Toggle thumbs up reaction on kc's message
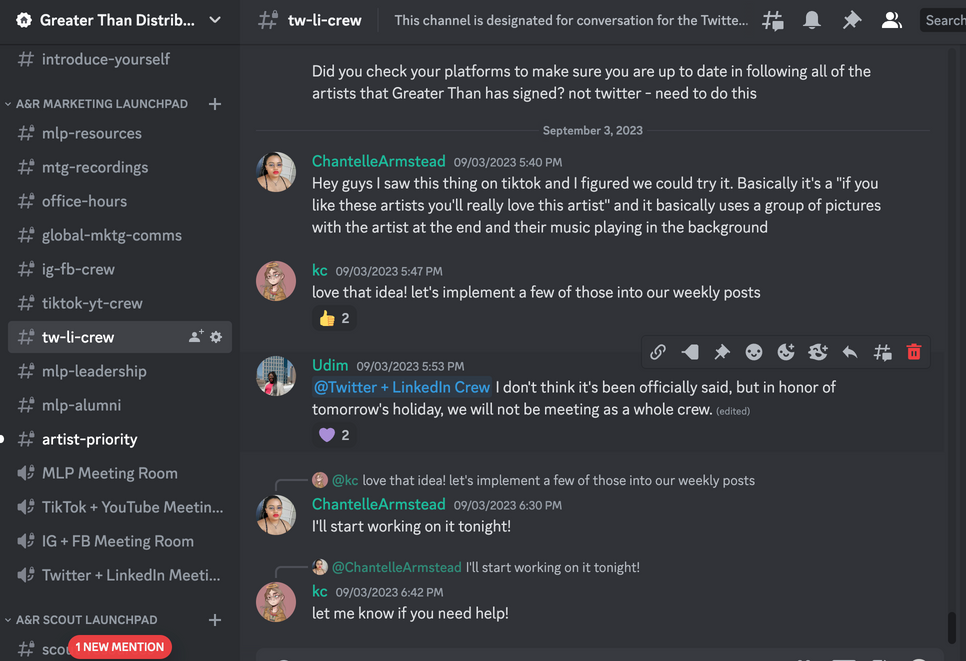Viewport: 966px width, 661px height. coord(334,318)
